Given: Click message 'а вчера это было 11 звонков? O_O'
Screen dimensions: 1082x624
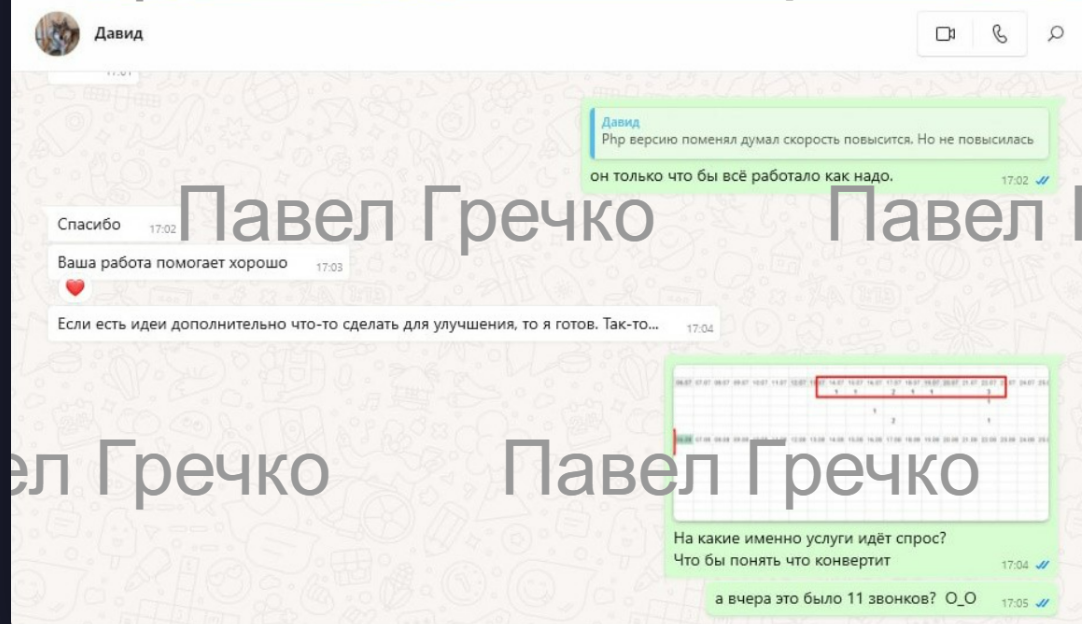Looking at the screenshot, I should [x=883, y=598].
